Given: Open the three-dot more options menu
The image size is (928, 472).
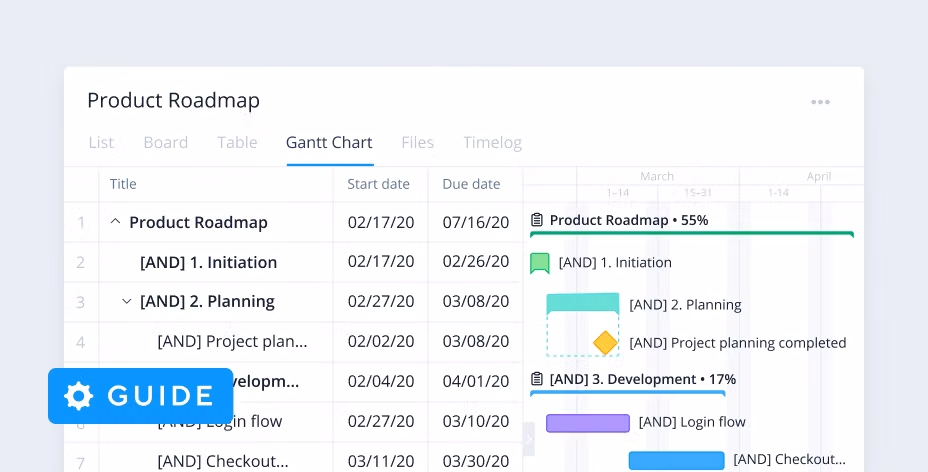Looking at the screenshot, I should click(x=820, y=102).
